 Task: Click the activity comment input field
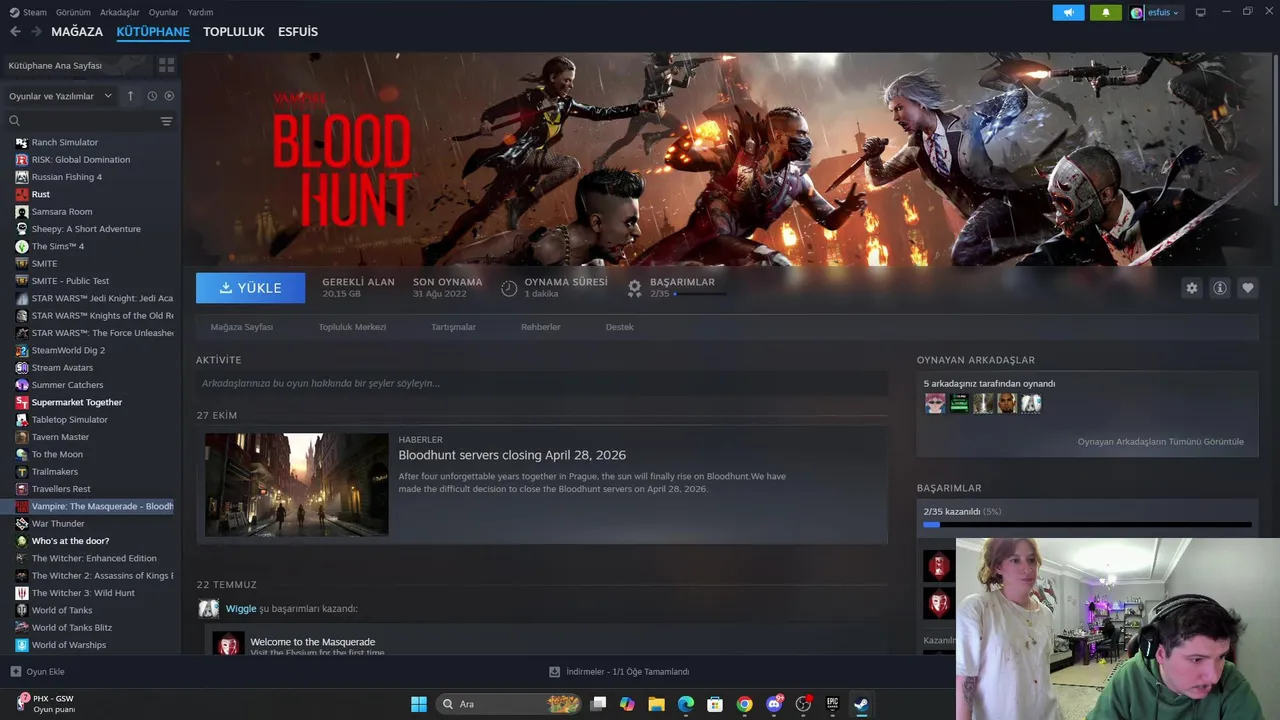[x=542, y=383]
